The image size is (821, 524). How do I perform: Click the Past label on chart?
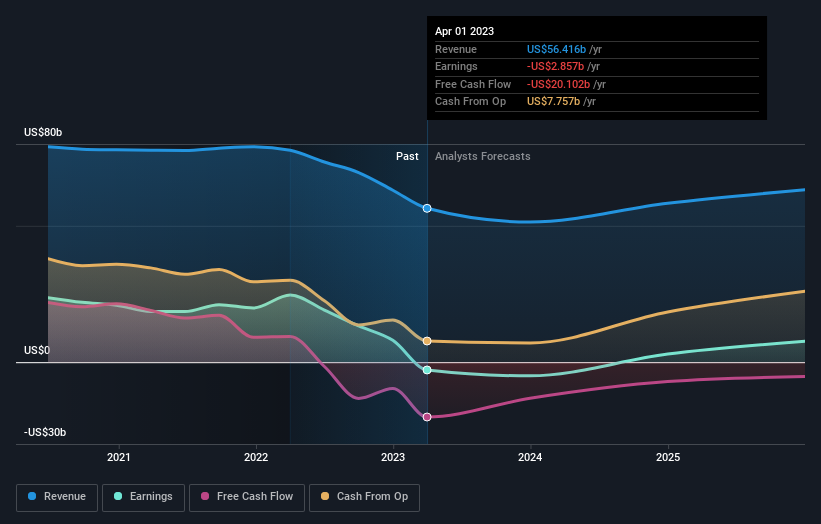click(x=407, y=156)
